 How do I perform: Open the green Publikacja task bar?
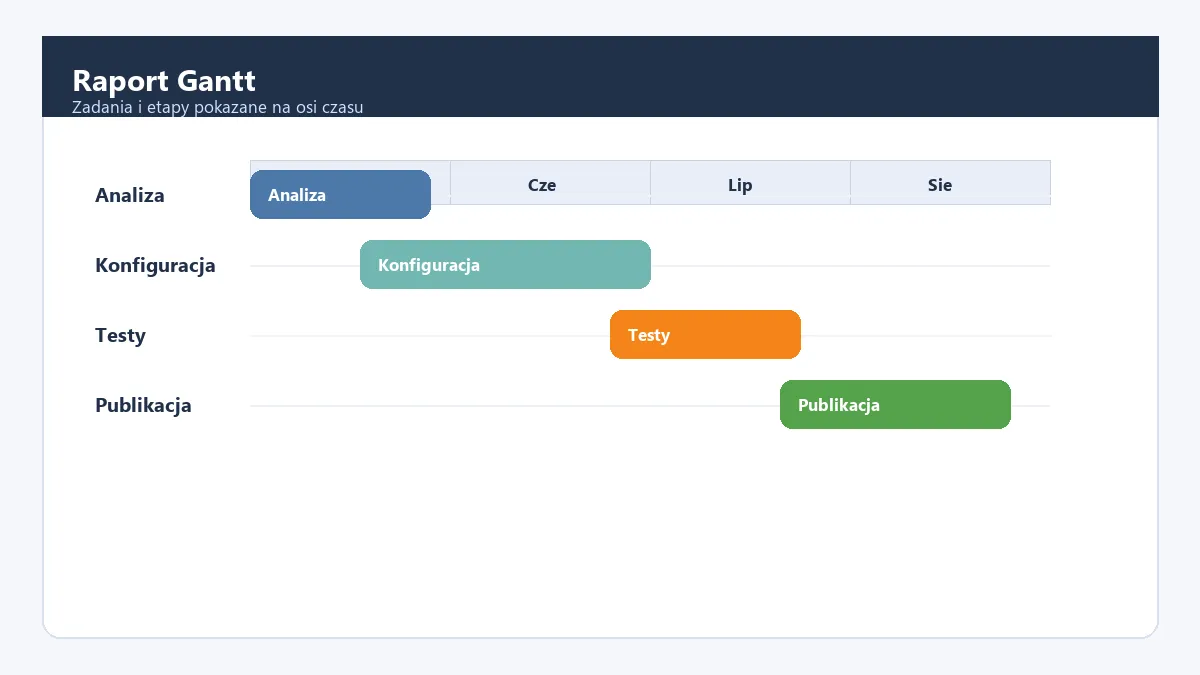(x=895, y=405)
